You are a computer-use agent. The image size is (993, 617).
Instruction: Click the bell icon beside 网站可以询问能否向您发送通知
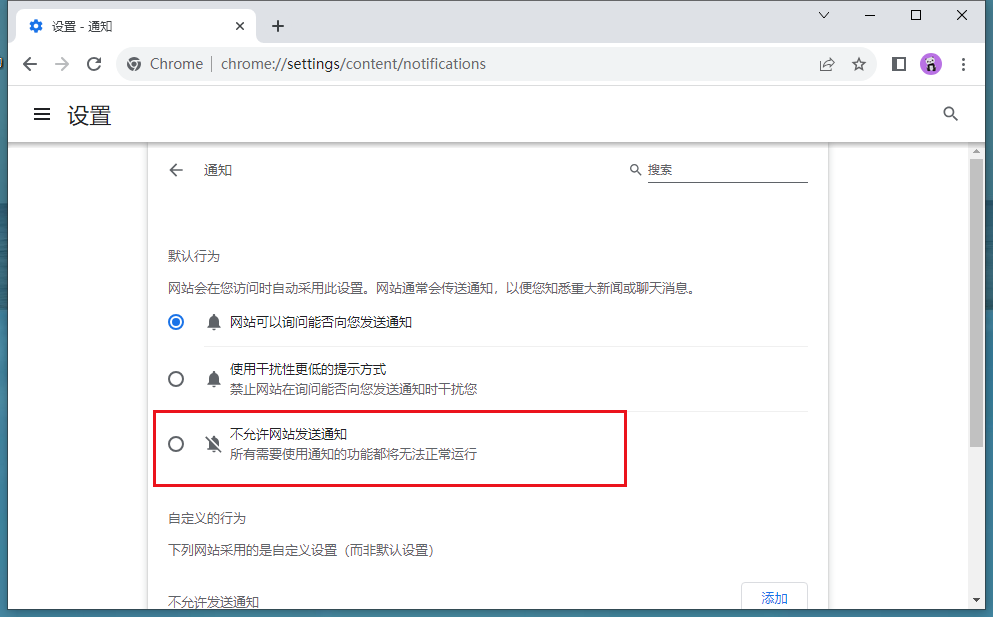213,322
